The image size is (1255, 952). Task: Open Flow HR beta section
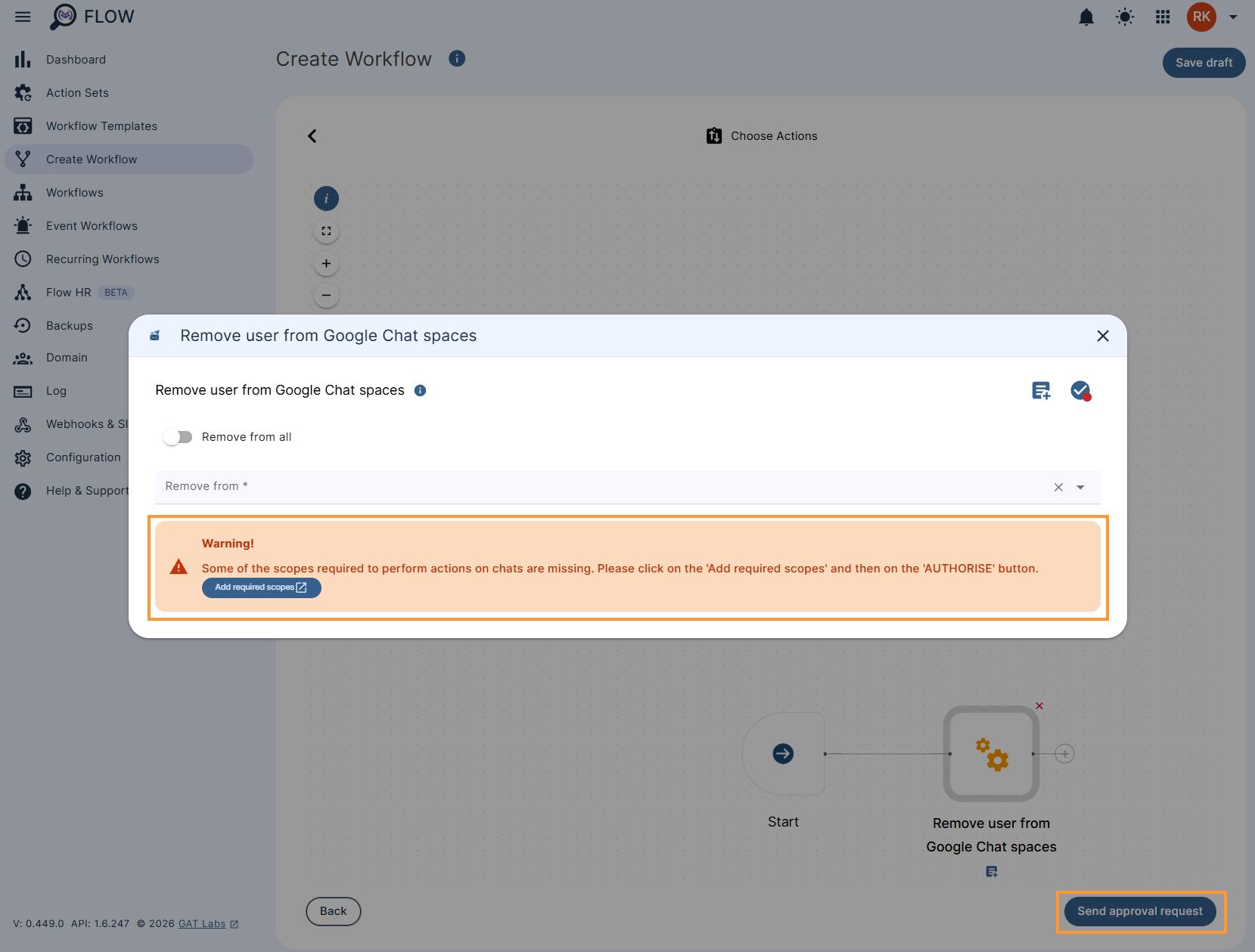pos(129,293)
